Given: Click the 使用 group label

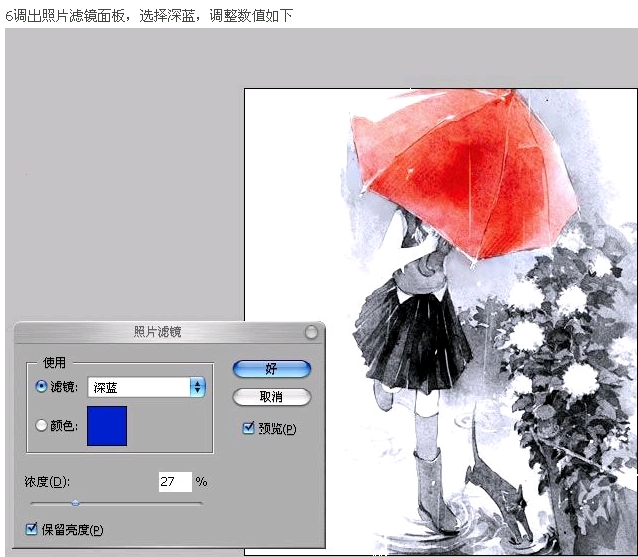Looking at the screenshot, I should point(54,362).
